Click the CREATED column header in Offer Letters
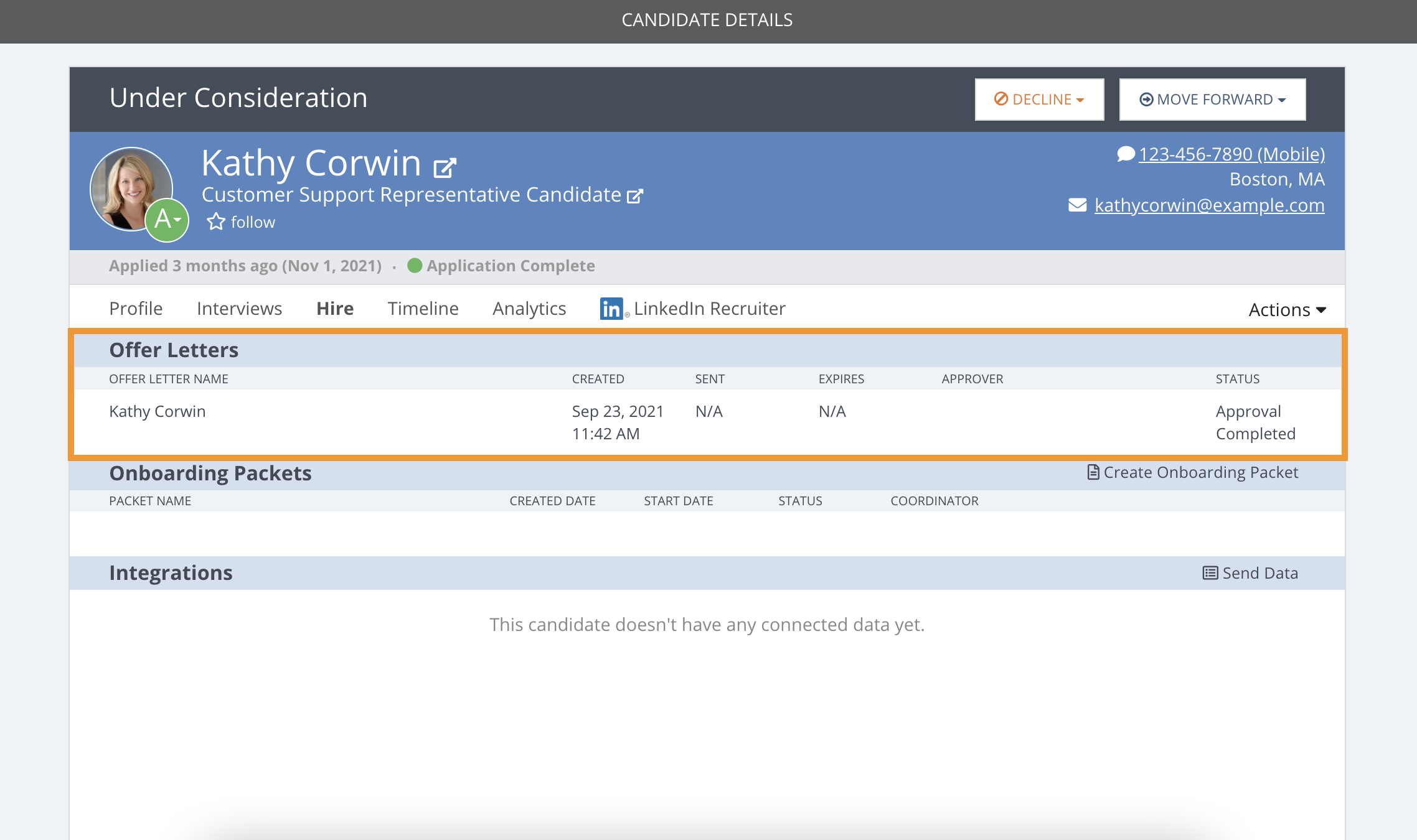1417x840 pixels. 598,379
